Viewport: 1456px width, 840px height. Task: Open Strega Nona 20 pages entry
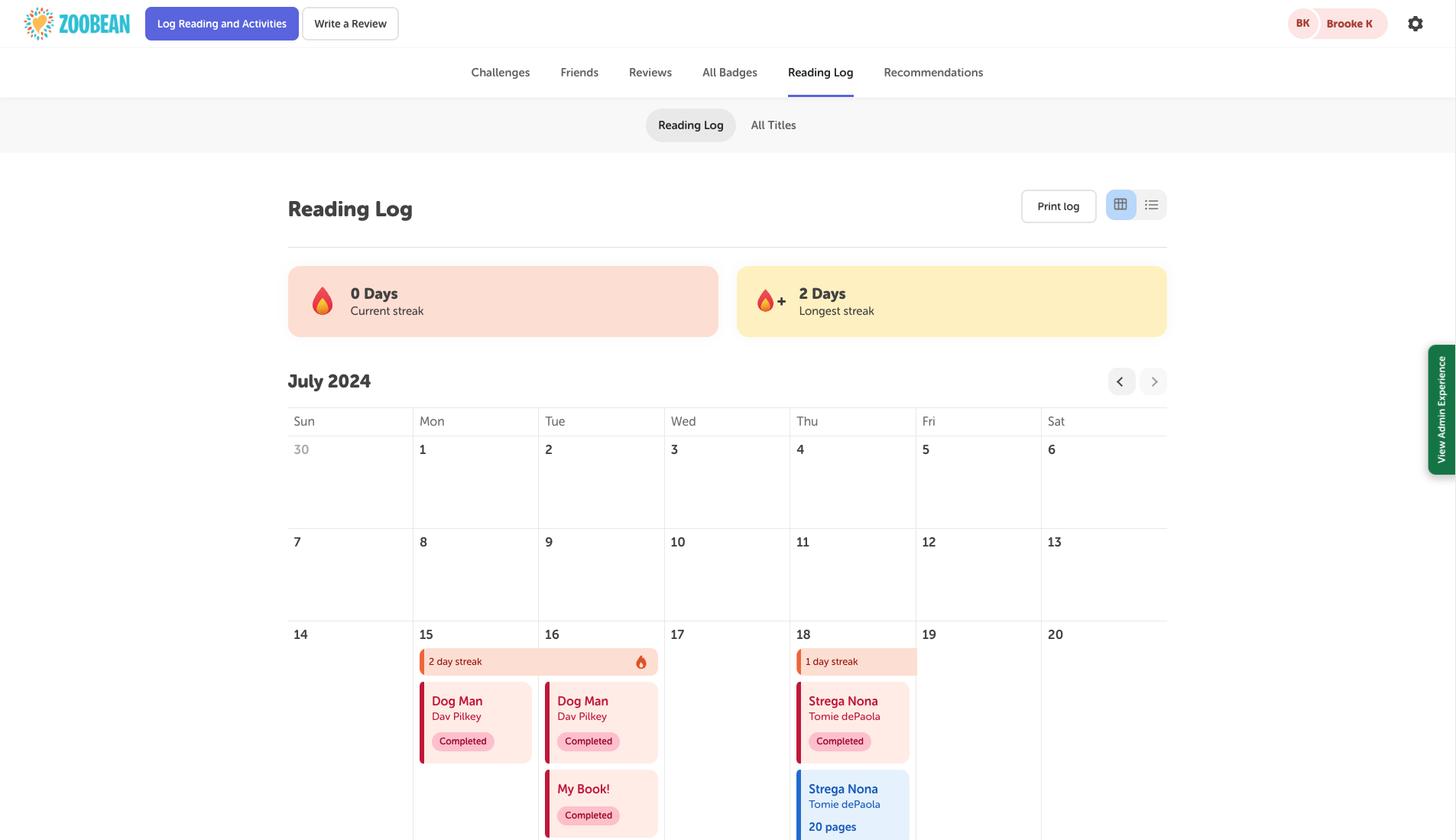(x=853, y=805)
